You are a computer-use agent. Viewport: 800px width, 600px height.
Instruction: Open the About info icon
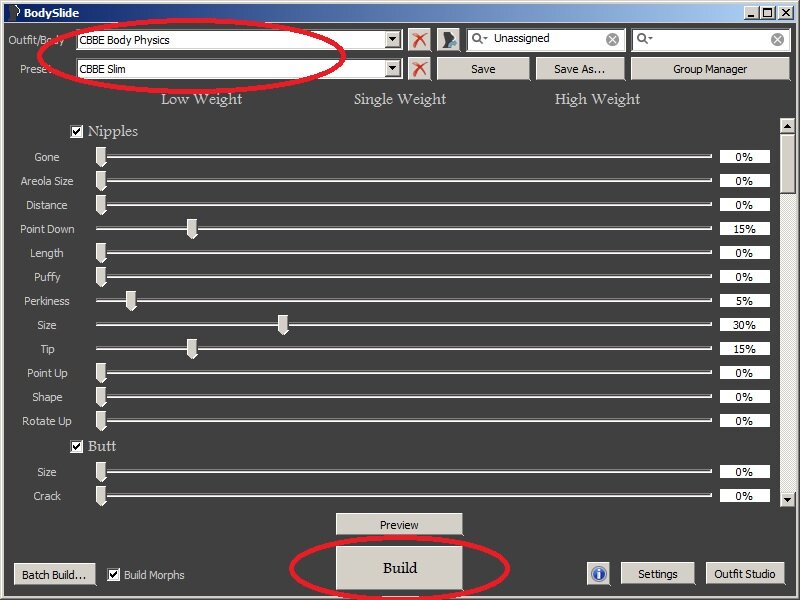pyautogui.click(x=599, y=574)
